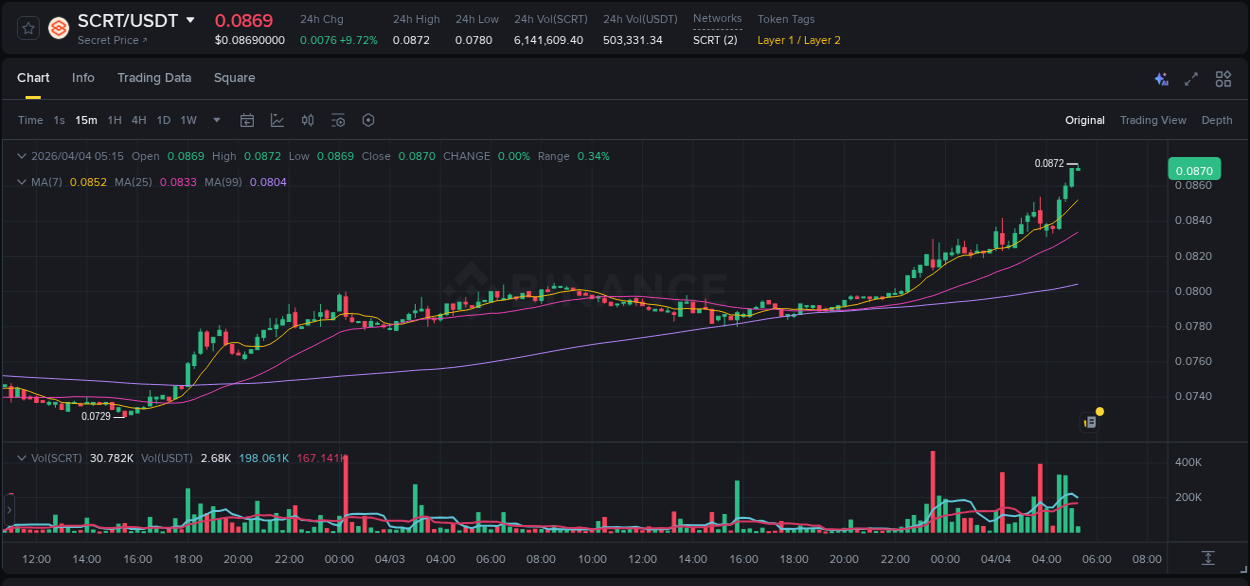The image size is (1250, 586).
Task: Open the chart style selector icon
Action: point(277,120)
